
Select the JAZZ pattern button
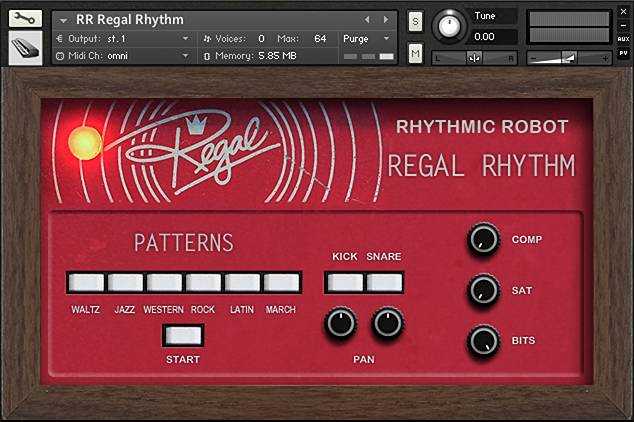click(125, 282)
